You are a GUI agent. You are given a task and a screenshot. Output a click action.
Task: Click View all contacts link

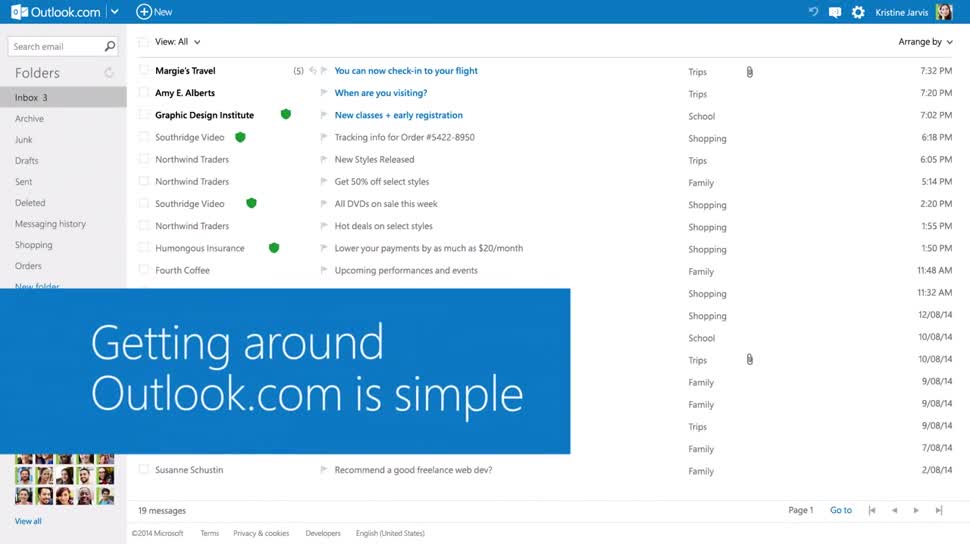[28, 521]
